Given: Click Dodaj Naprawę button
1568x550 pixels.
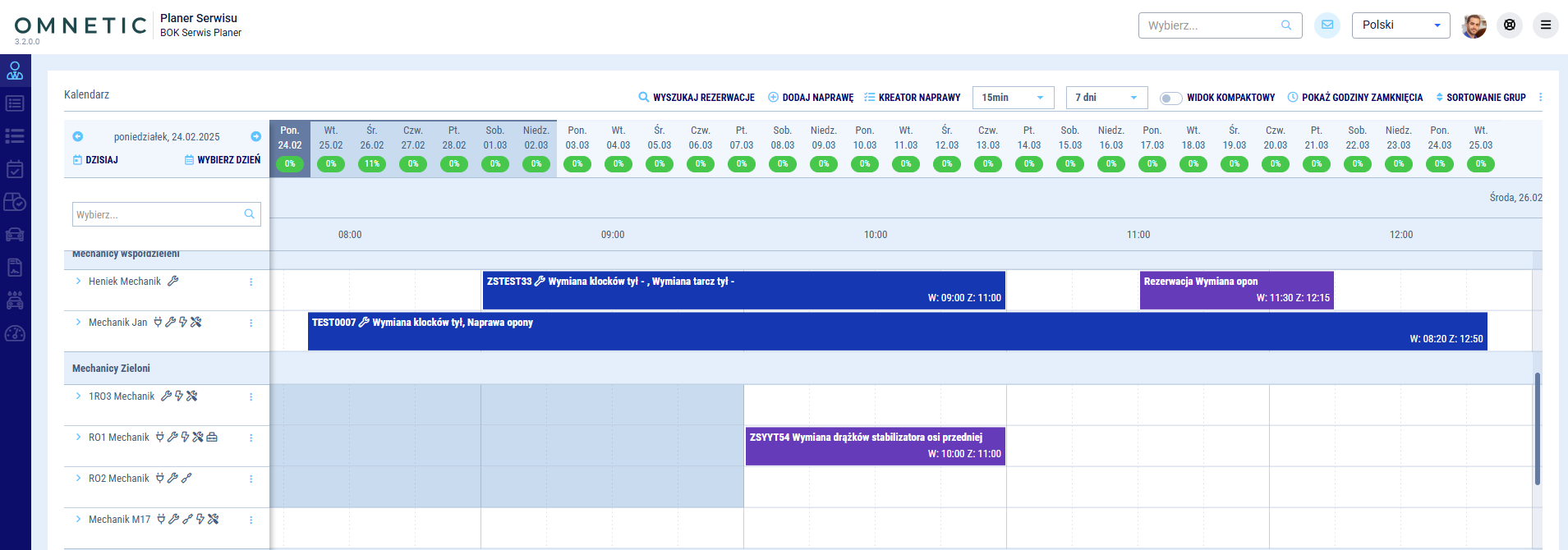Looking at the screenshot, I should [x=811, y=98].
